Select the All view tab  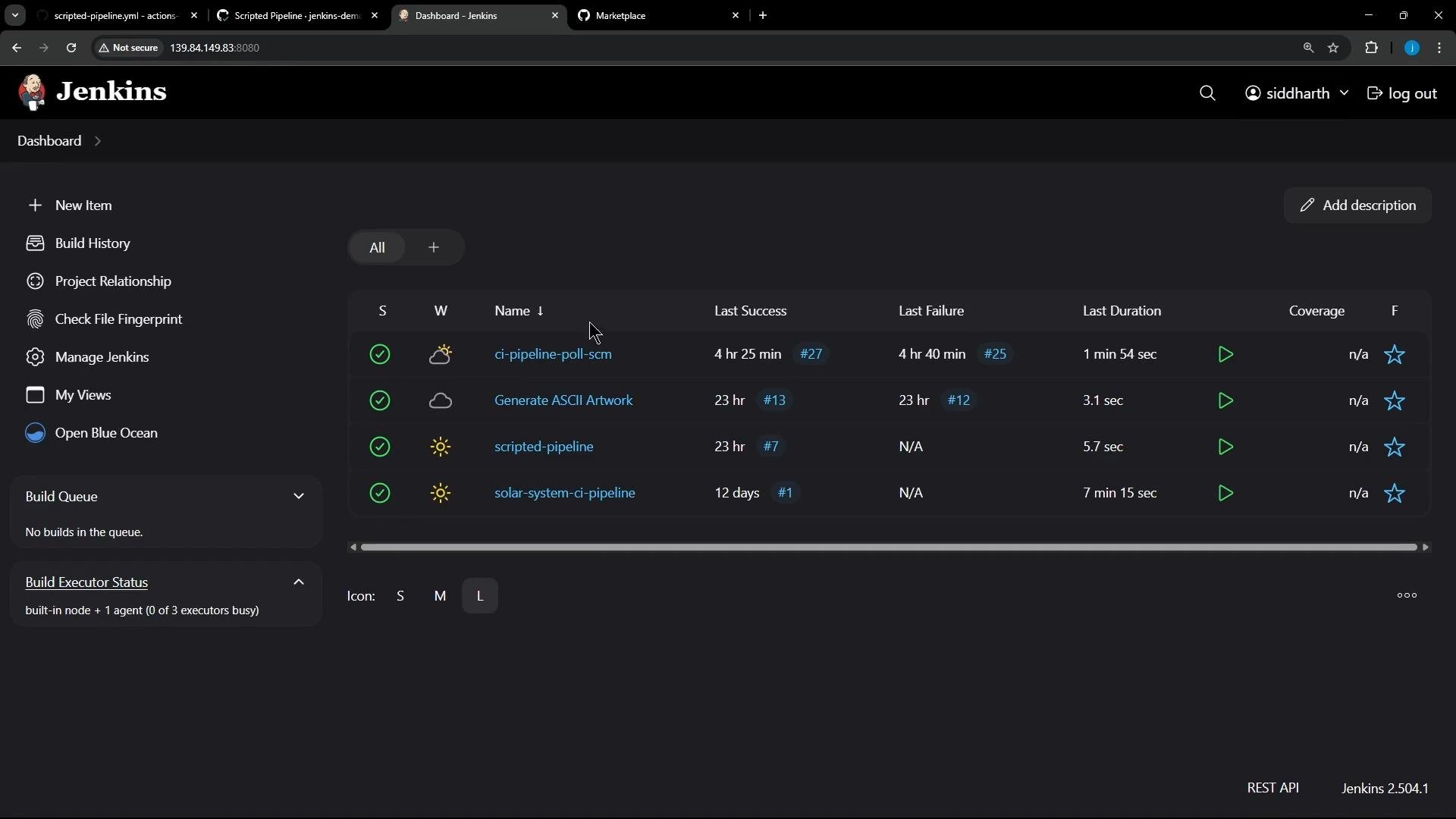[377, 248]
